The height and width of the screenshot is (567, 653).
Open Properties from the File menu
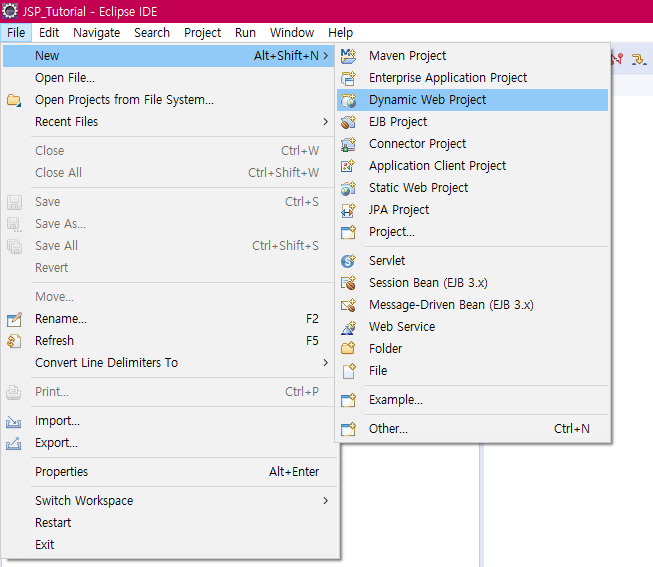point(169,472)
